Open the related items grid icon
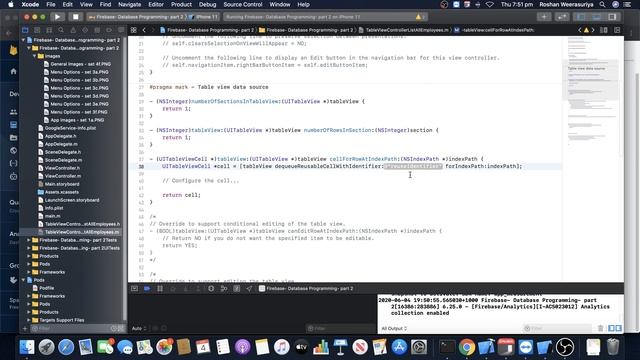 tap(133, 30)
